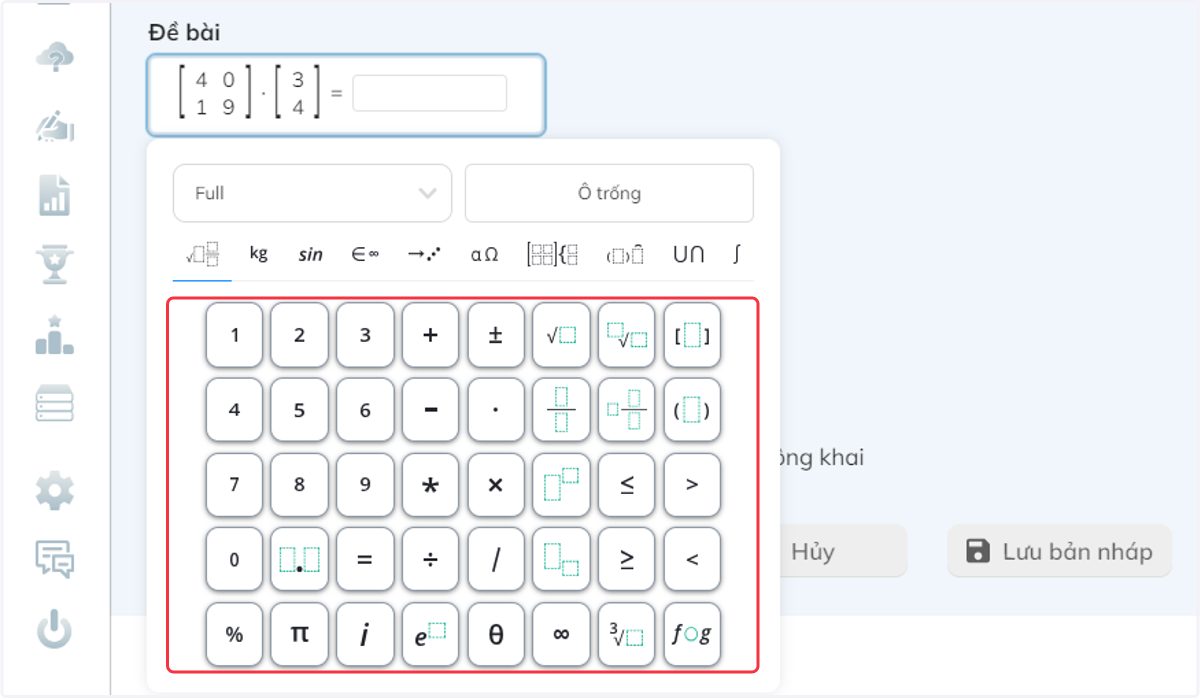Switch to the arrows tab

point(425,254)
